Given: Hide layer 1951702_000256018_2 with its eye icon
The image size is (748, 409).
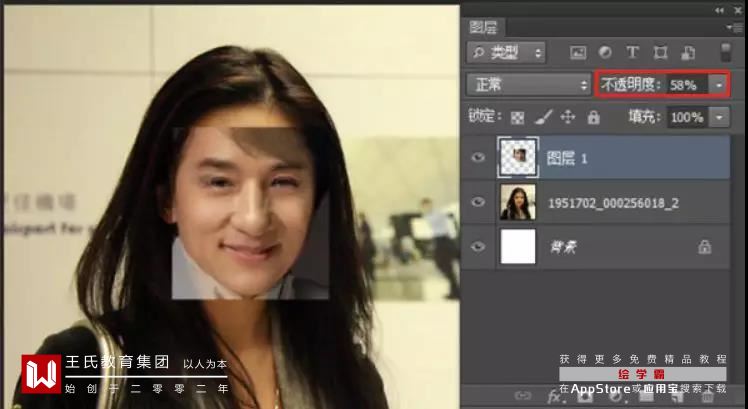Looking at the screenshot, I should 478,202.
